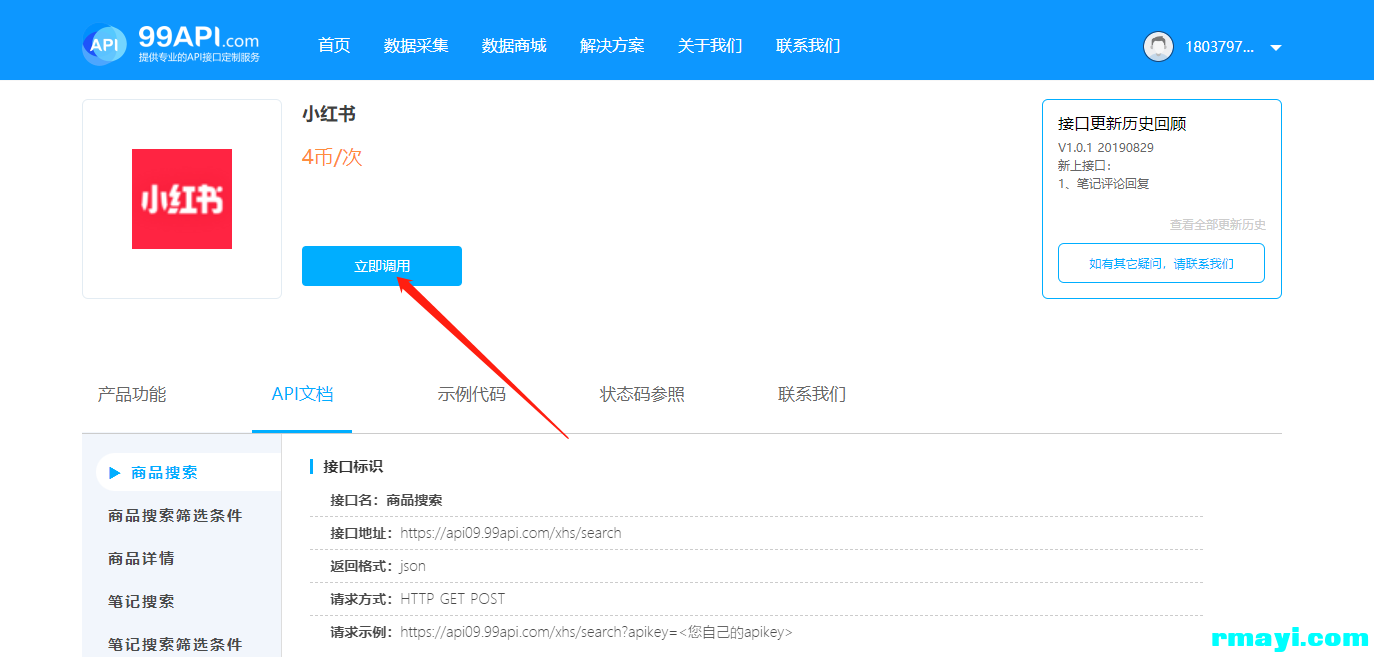Open the user avatar icon
The width and height of the screenshot is (1374, 657).
click(x=1158, y=46)
